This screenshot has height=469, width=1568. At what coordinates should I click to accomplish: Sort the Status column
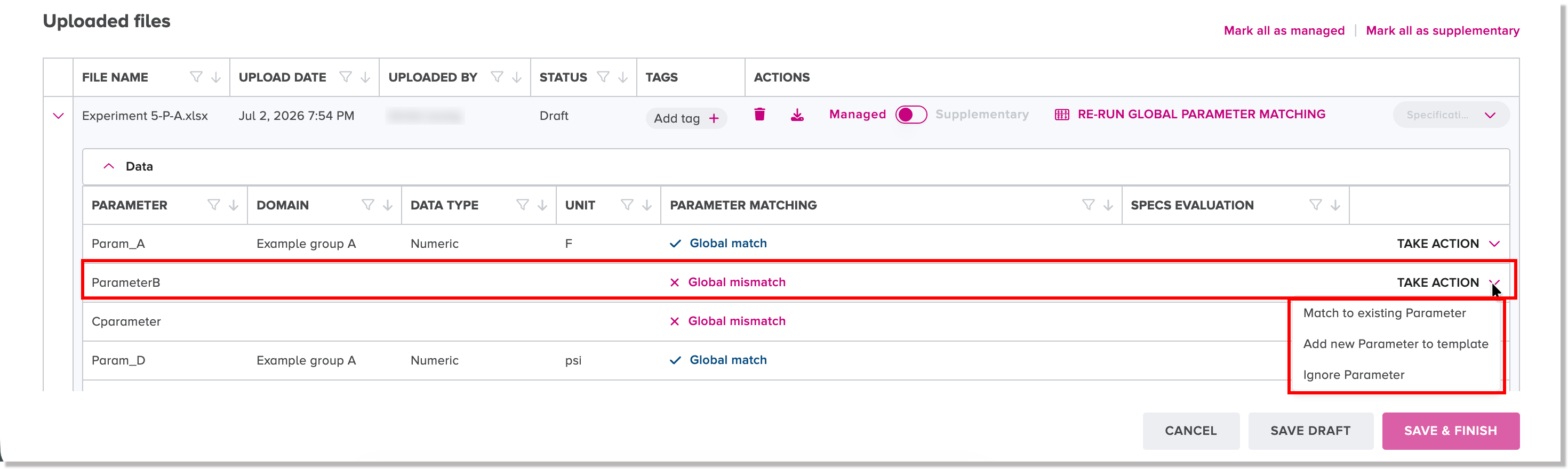click(623, 77)
